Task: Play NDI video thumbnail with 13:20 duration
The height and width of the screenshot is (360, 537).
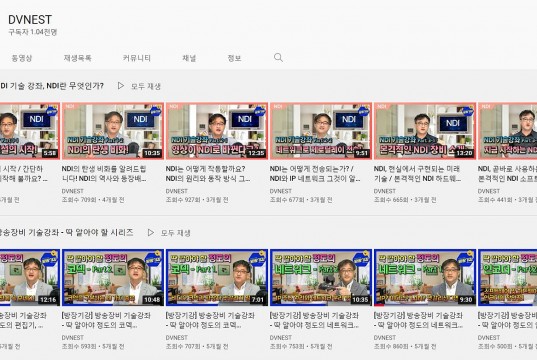Action: pos(425,131)
